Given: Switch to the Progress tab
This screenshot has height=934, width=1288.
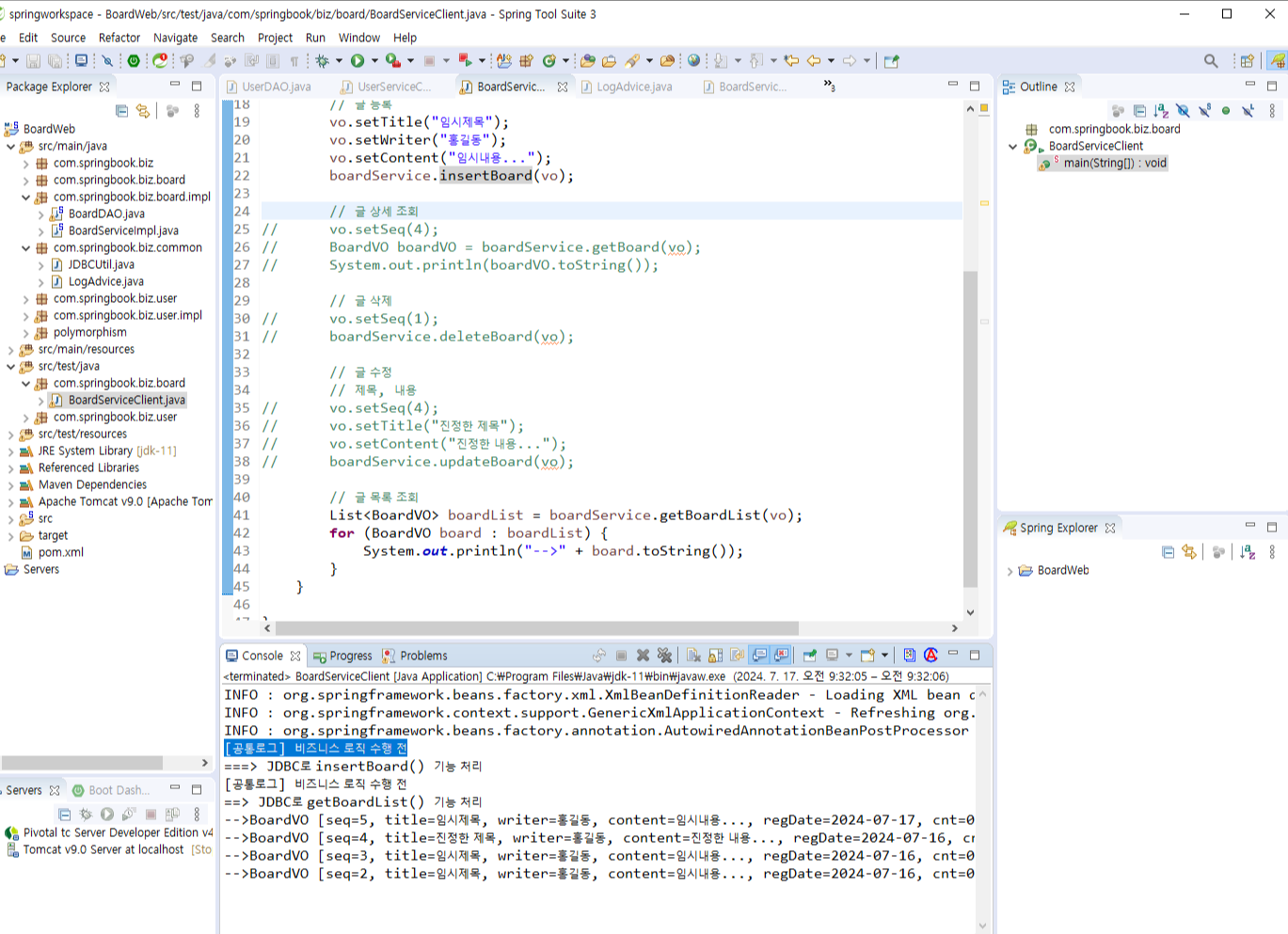Looking at the screenshot, I should (x=343, y=656).
